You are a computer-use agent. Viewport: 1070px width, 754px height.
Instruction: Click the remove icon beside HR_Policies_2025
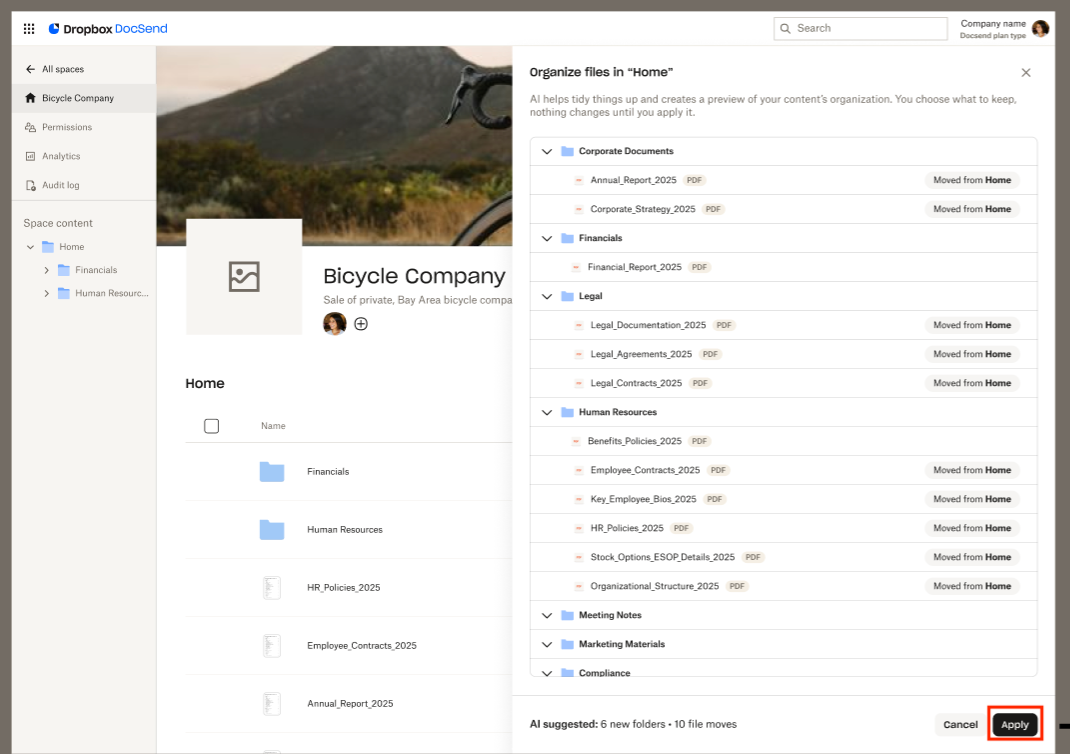pyautogui.click(x=579, y=529)
